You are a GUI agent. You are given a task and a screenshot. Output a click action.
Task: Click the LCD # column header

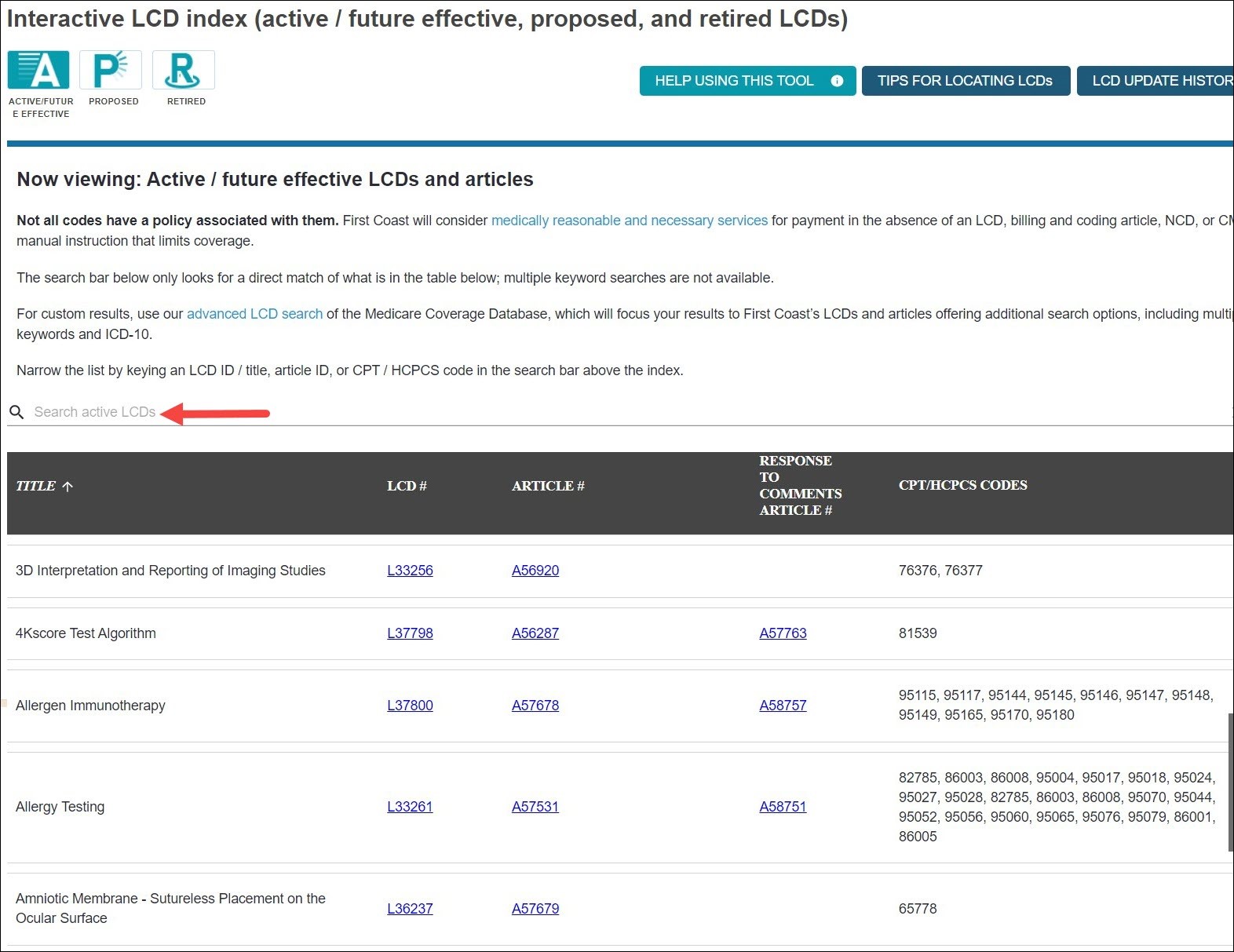point(407,487)
